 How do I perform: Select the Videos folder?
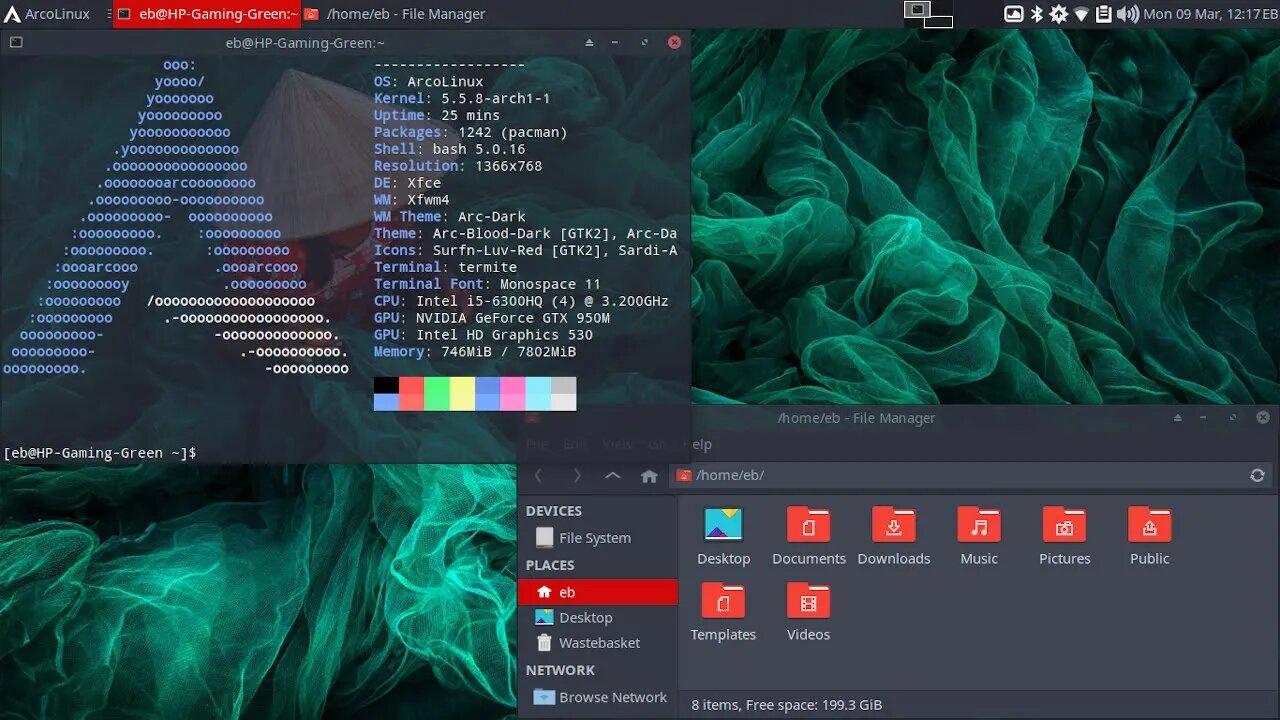[x=808, y=612]
